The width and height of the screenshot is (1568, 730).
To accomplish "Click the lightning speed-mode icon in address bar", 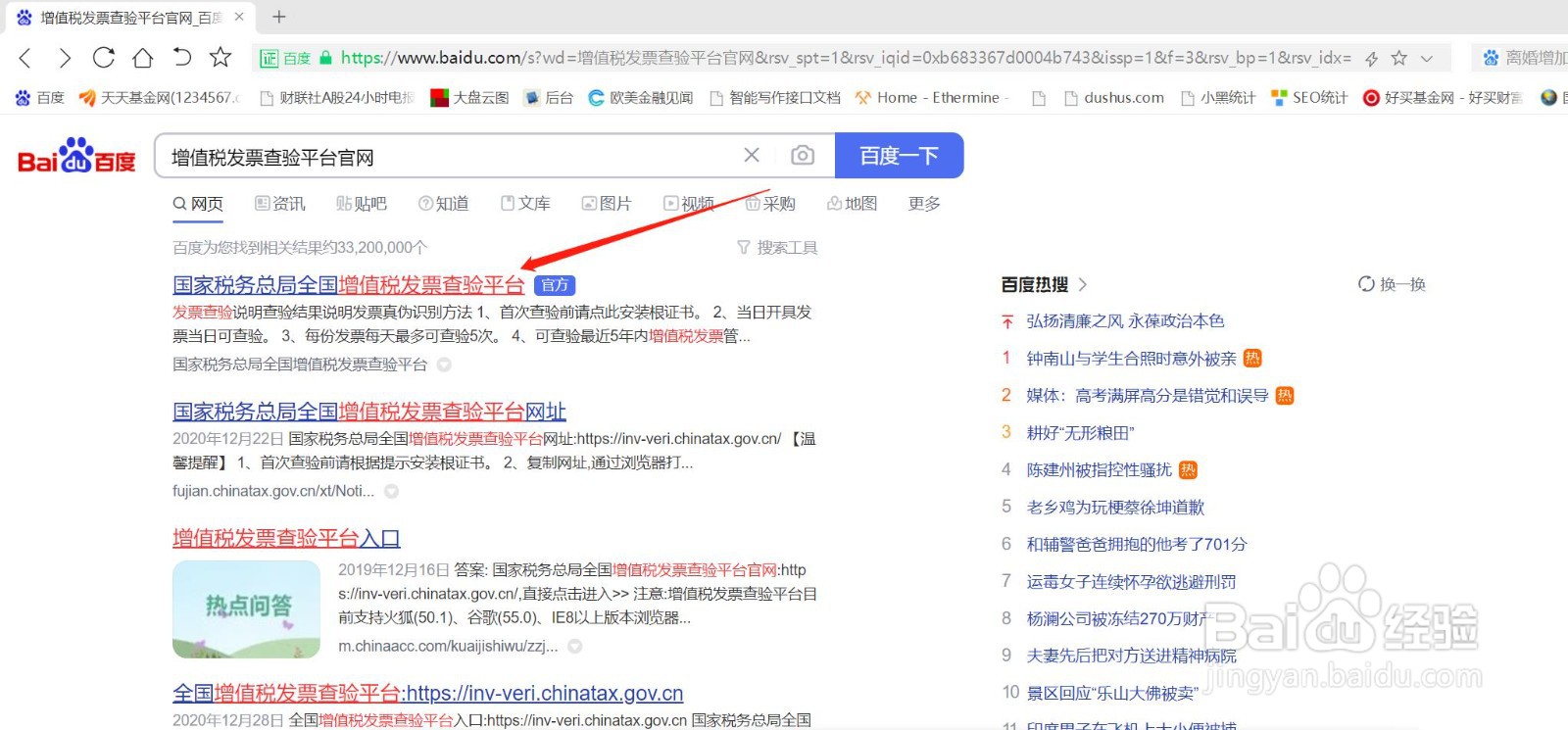I will 1371,59.
